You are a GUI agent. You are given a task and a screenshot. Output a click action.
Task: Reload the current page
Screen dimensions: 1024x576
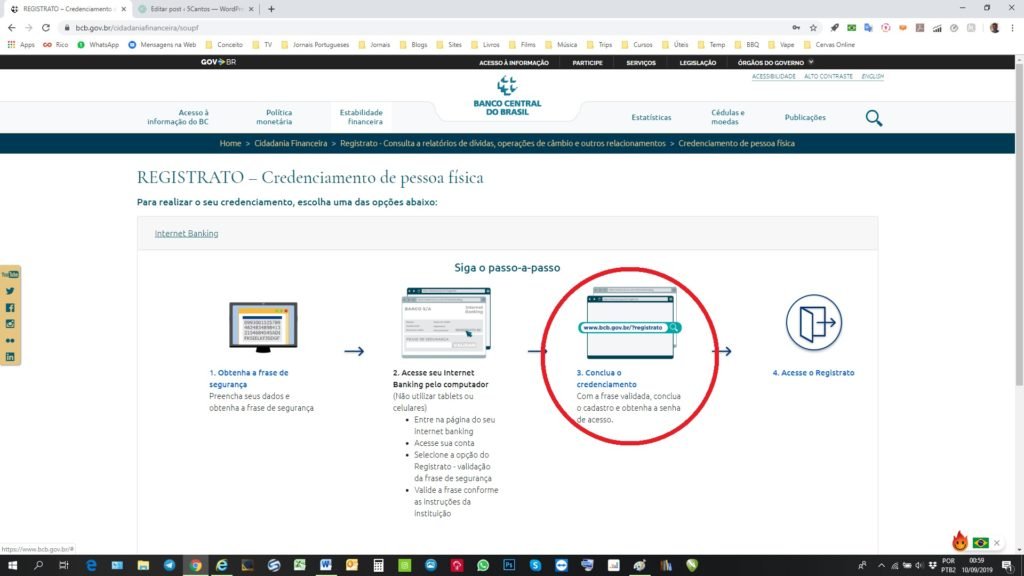point(46,27)
